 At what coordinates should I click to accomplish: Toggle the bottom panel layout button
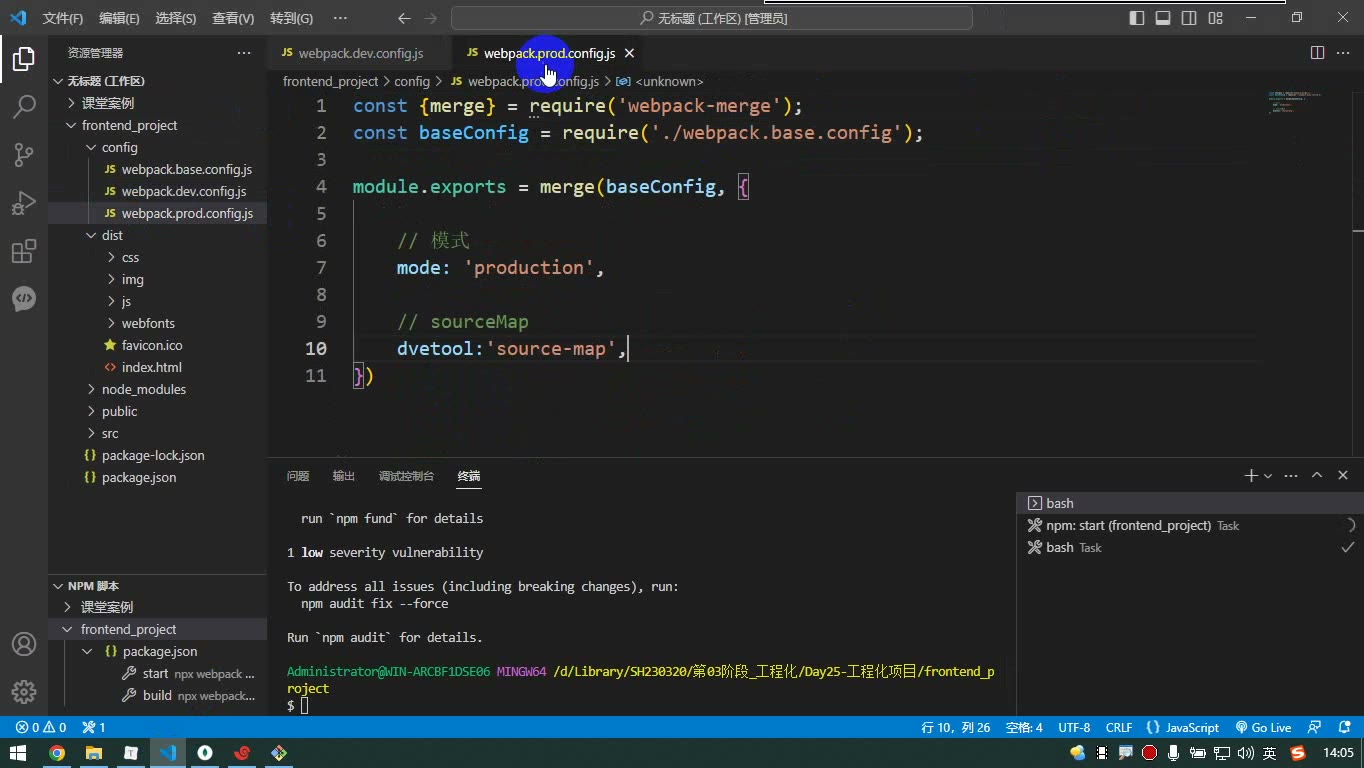pos(1163,18)
